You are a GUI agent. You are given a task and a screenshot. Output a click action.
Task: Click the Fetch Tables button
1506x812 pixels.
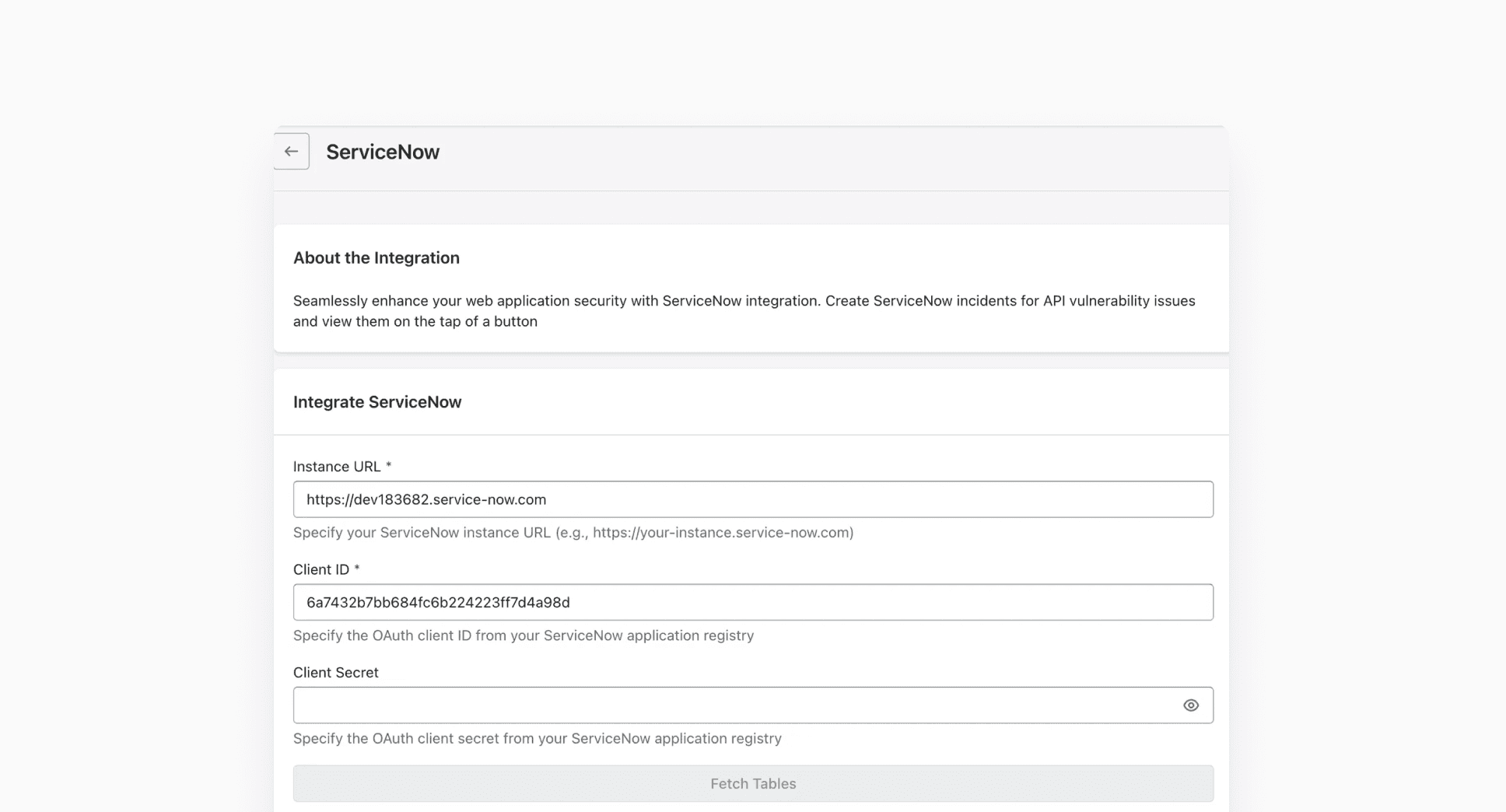[752, 783]
